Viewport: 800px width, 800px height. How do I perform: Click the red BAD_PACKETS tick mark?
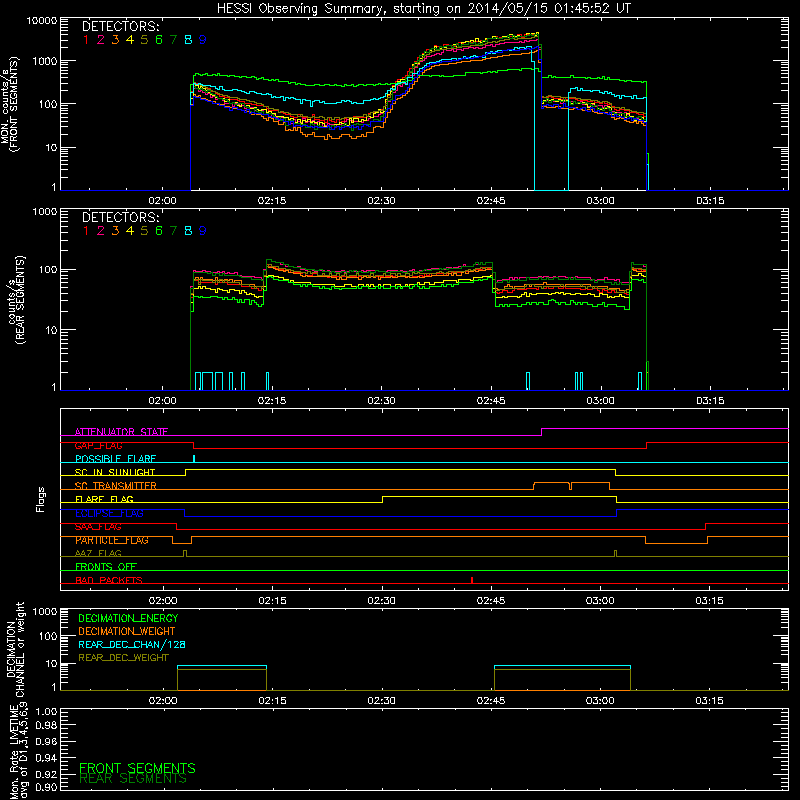coord(472,580)
